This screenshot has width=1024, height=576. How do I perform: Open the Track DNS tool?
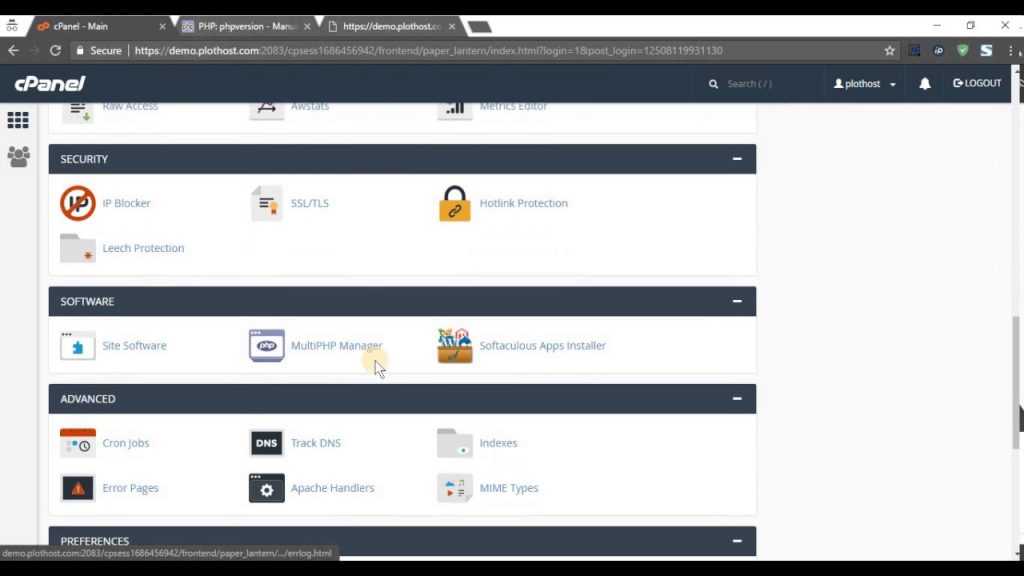tap(315, 443)
